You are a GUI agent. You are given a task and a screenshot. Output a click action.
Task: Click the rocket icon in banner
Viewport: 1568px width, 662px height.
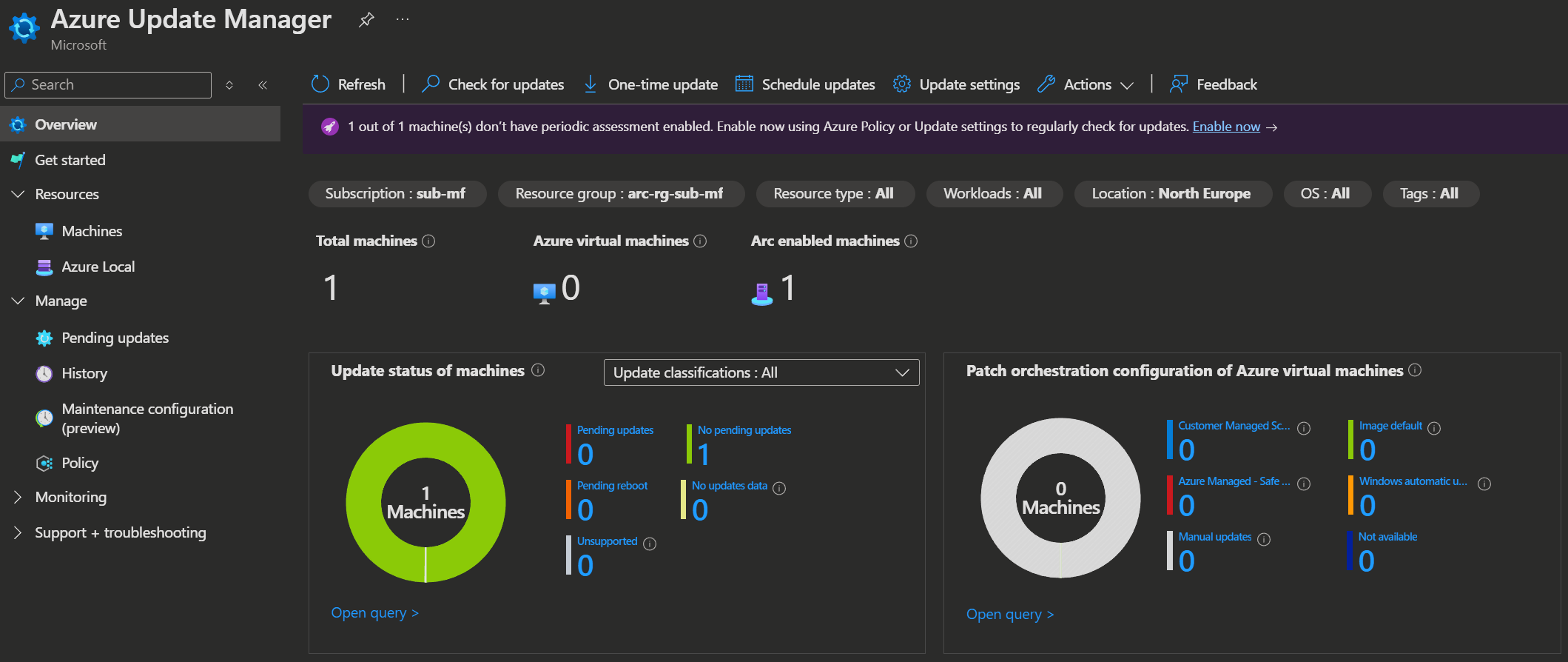[x=329, y=127]
